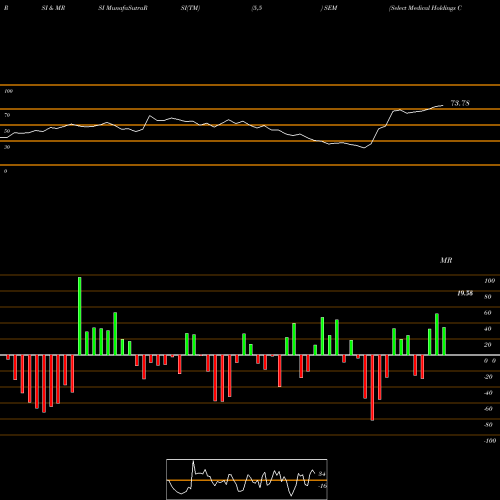This screenshot has height=500, width=500.
Task: Click the MR axis label -40
Action: [488, 393]
